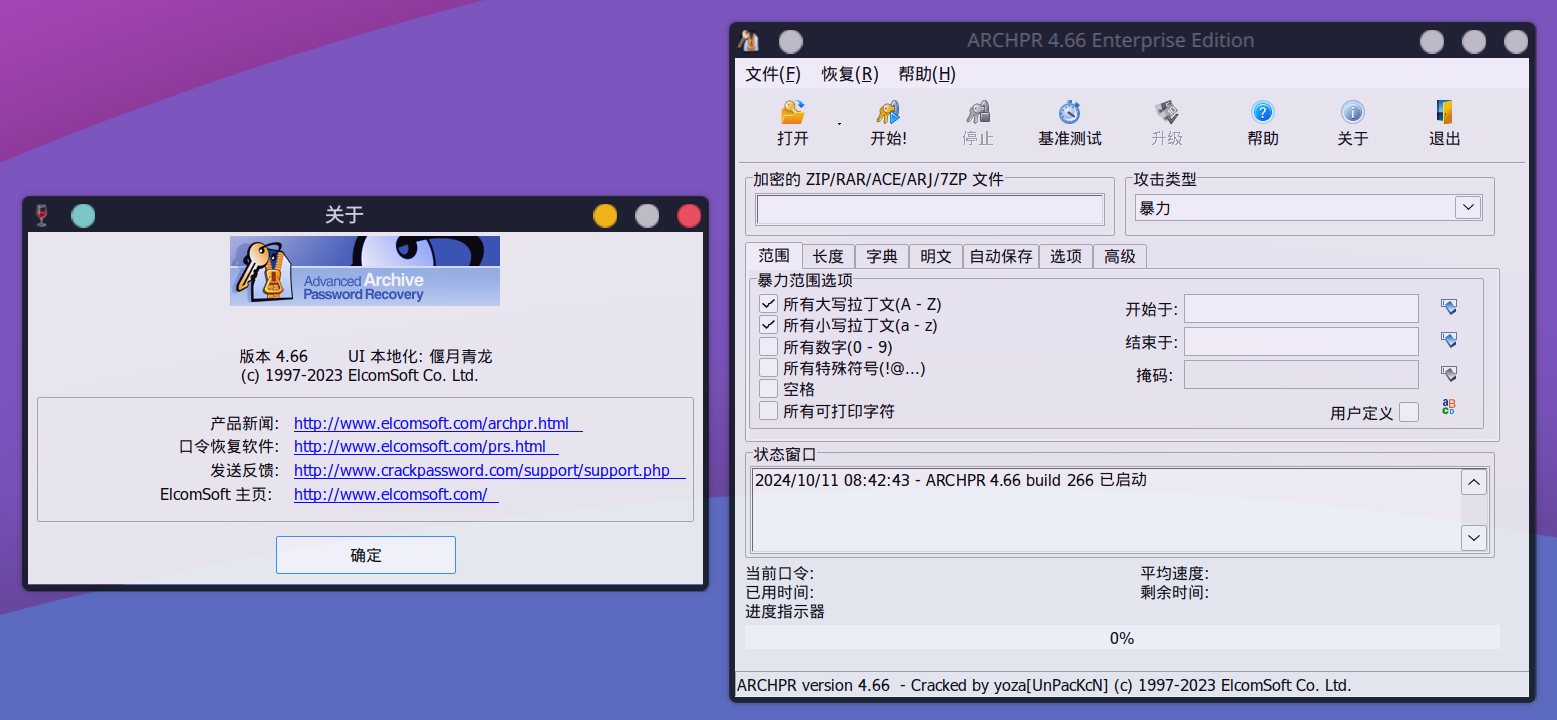The width and height of the screenshot is (1557, 720).
Task: Enable 所有数字(0 - 9) checkbox
Action: [768, 347]
